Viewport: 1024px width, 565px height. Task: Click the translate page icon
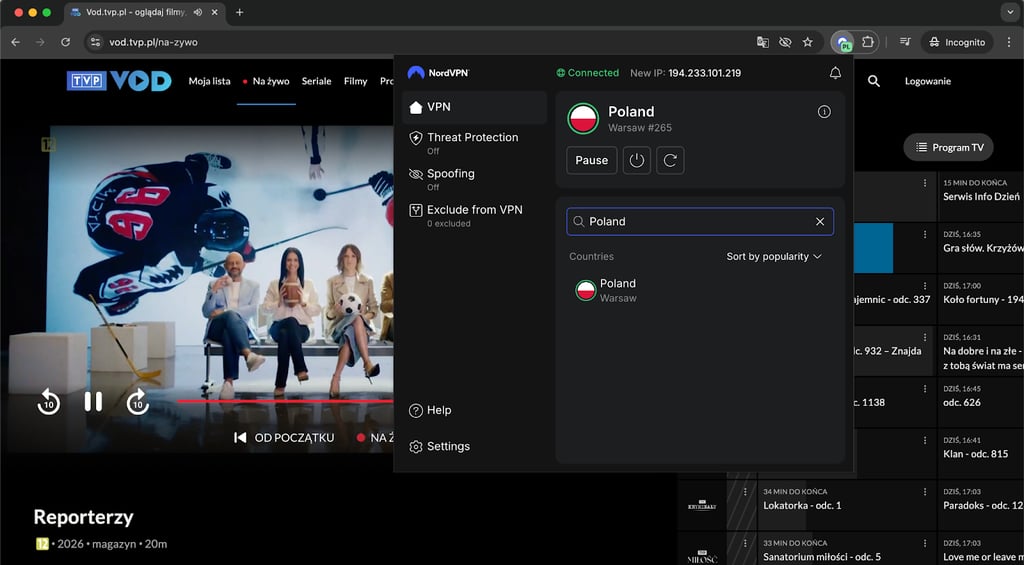tap(762, 42)
